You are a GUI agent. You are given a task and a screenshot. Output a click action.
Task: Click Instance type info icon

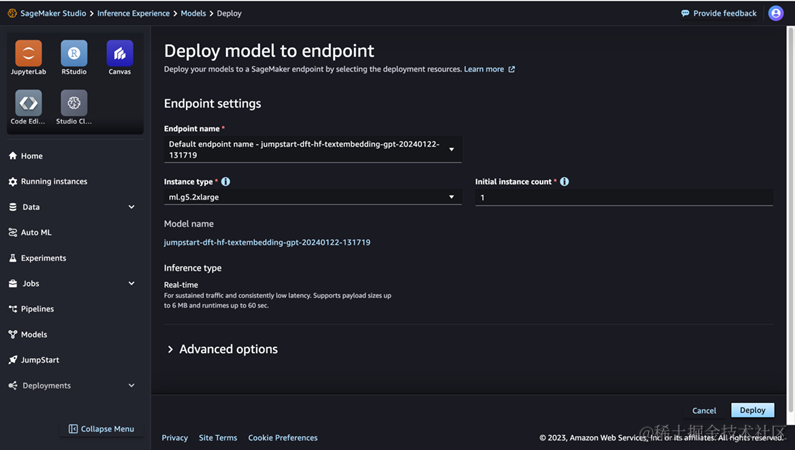(x=226, y=181)
